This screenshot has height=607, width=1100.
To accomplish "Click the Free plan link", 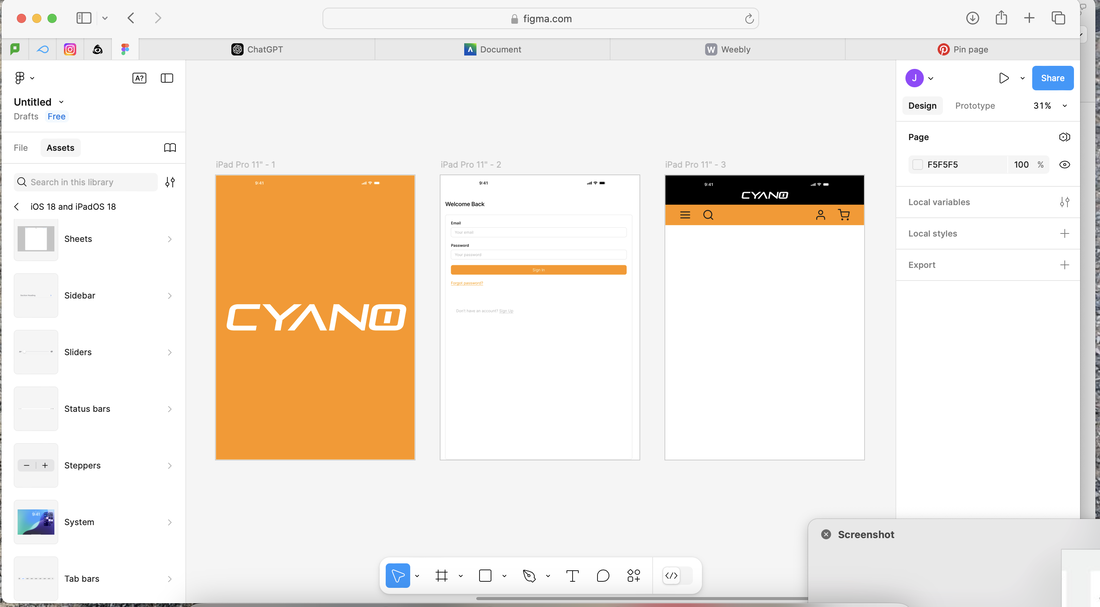I will [57, 116].
